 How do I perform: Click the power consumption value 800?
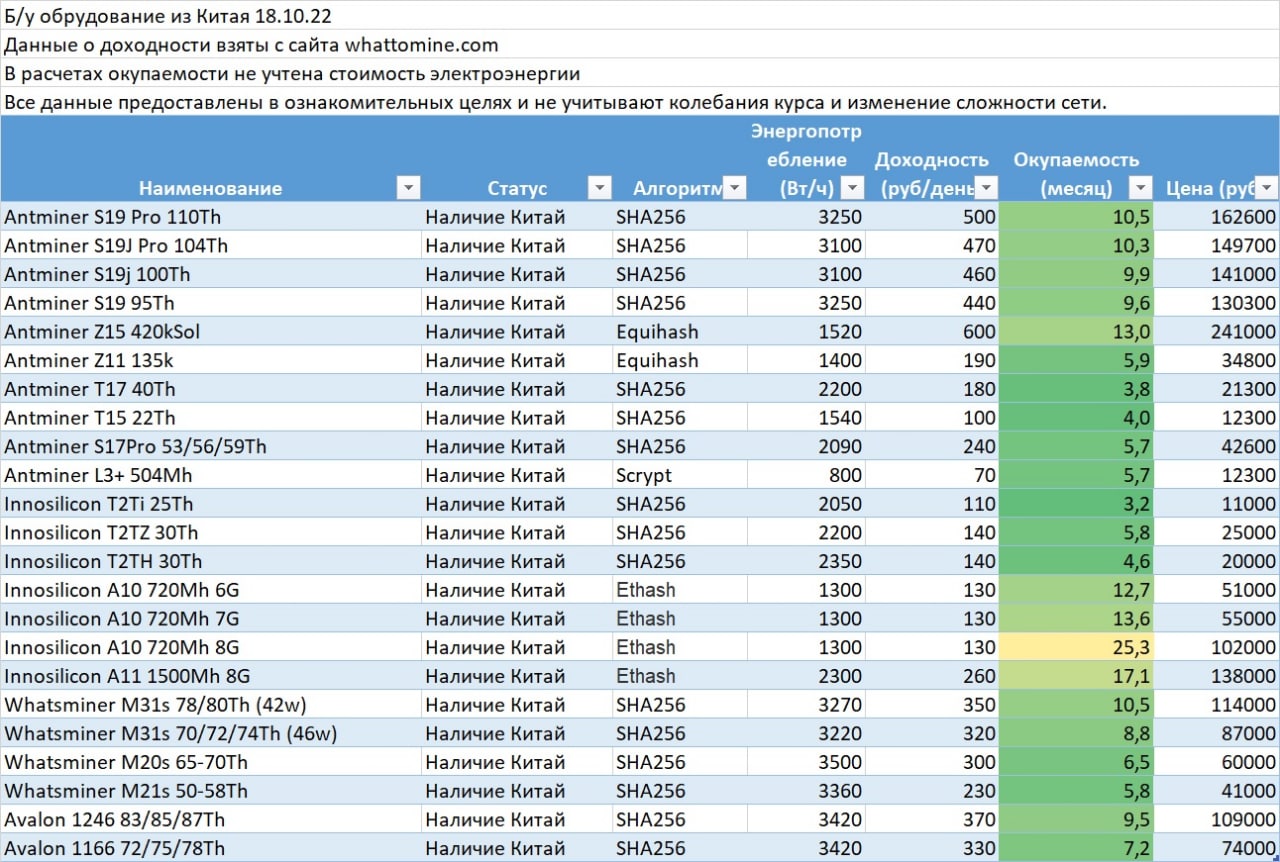click(x=806, y=476)
